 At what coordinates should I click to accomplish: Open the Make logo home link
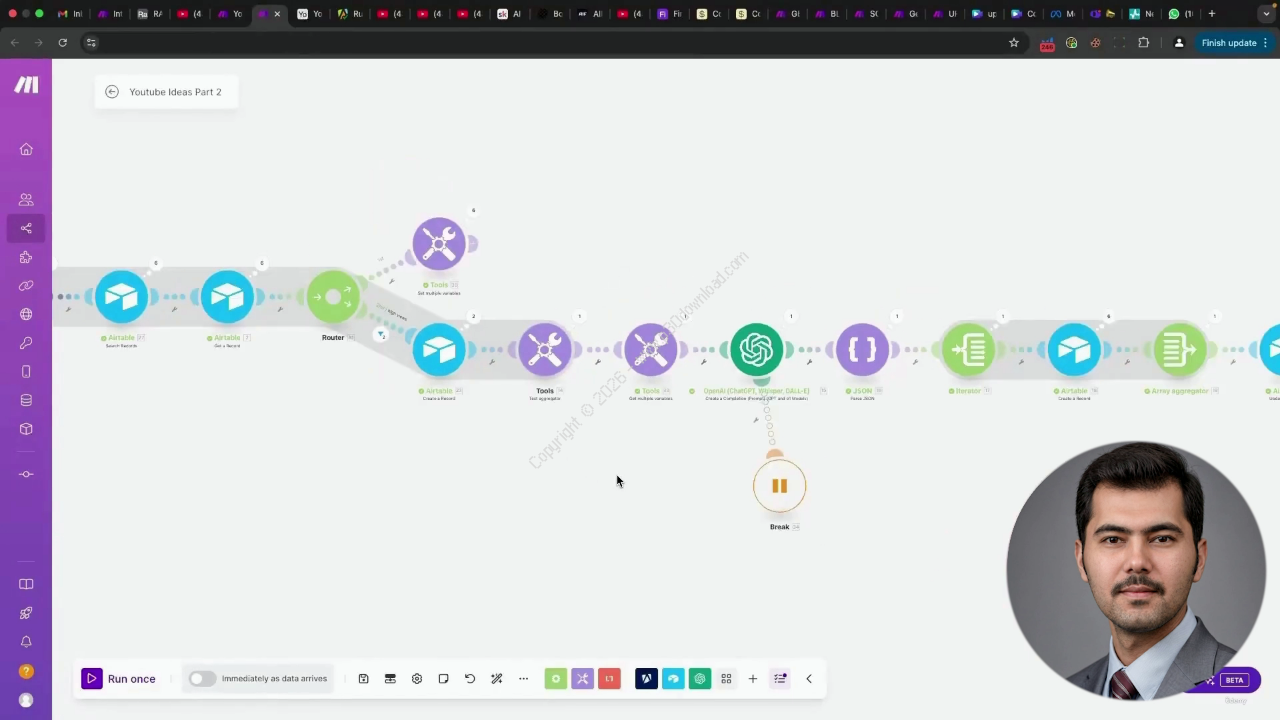(26, 85)
